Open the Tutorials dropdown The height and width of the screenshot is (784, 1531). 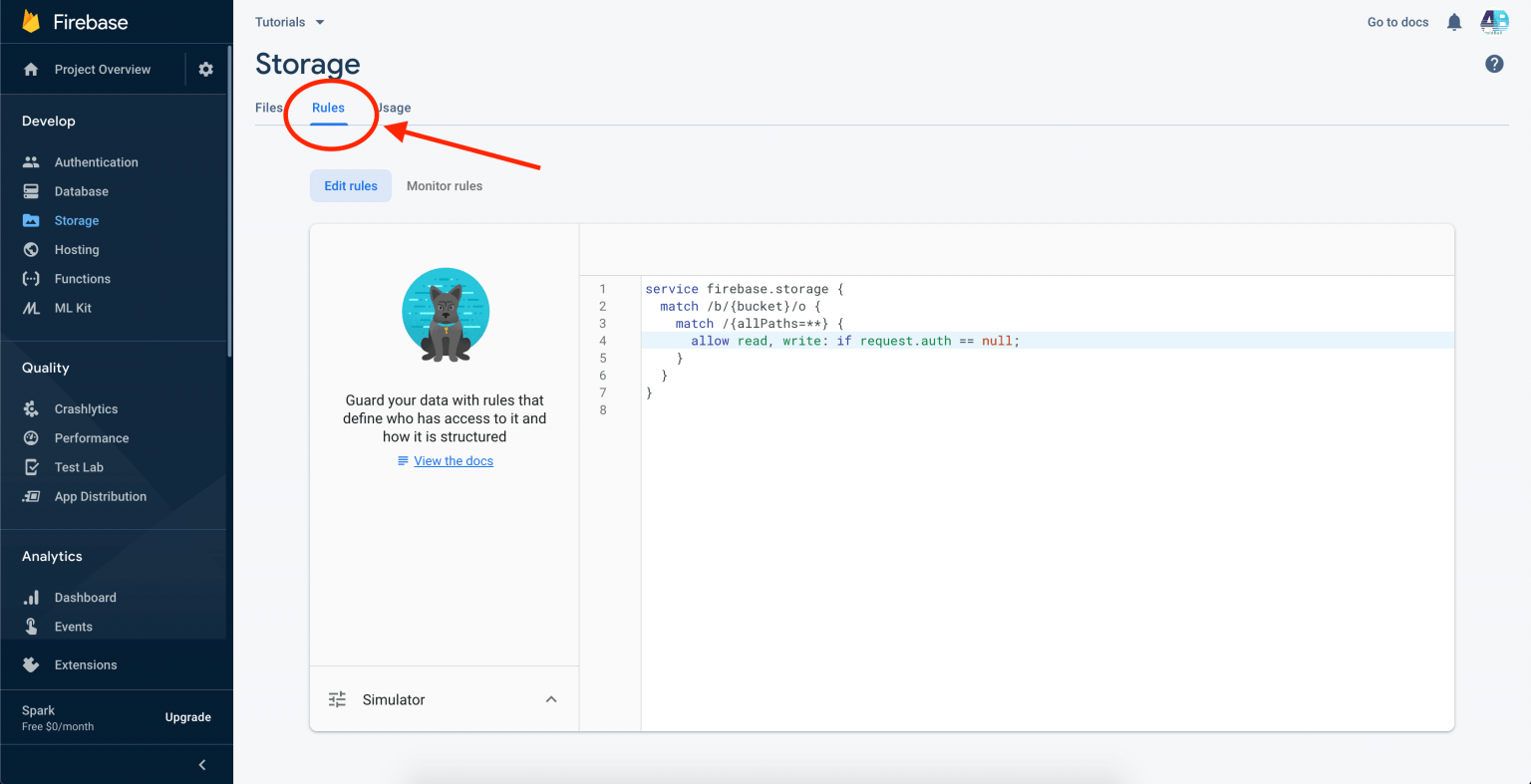pos(289,21)
